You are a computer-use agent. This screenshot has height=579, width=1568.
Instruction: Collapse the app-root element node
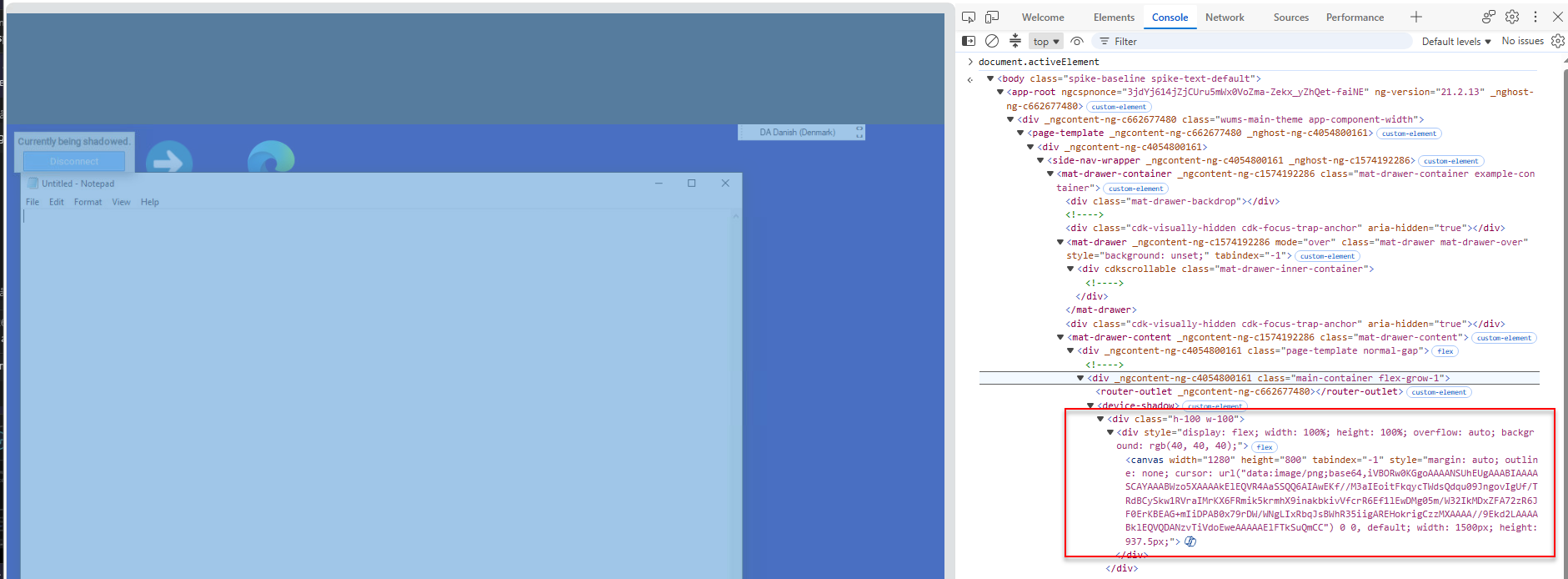[1000, 92]
